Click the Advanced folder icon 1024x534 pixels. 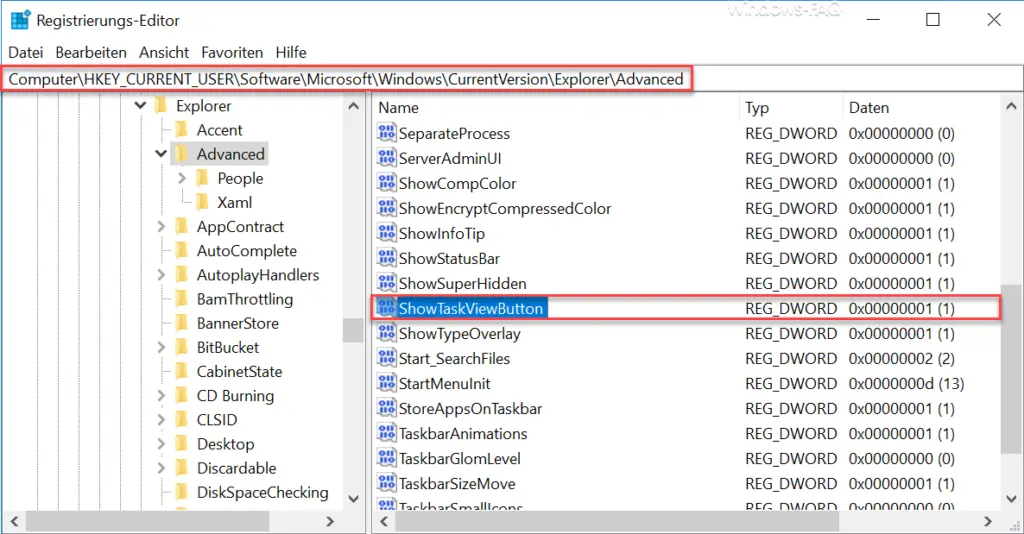[182, 154]
